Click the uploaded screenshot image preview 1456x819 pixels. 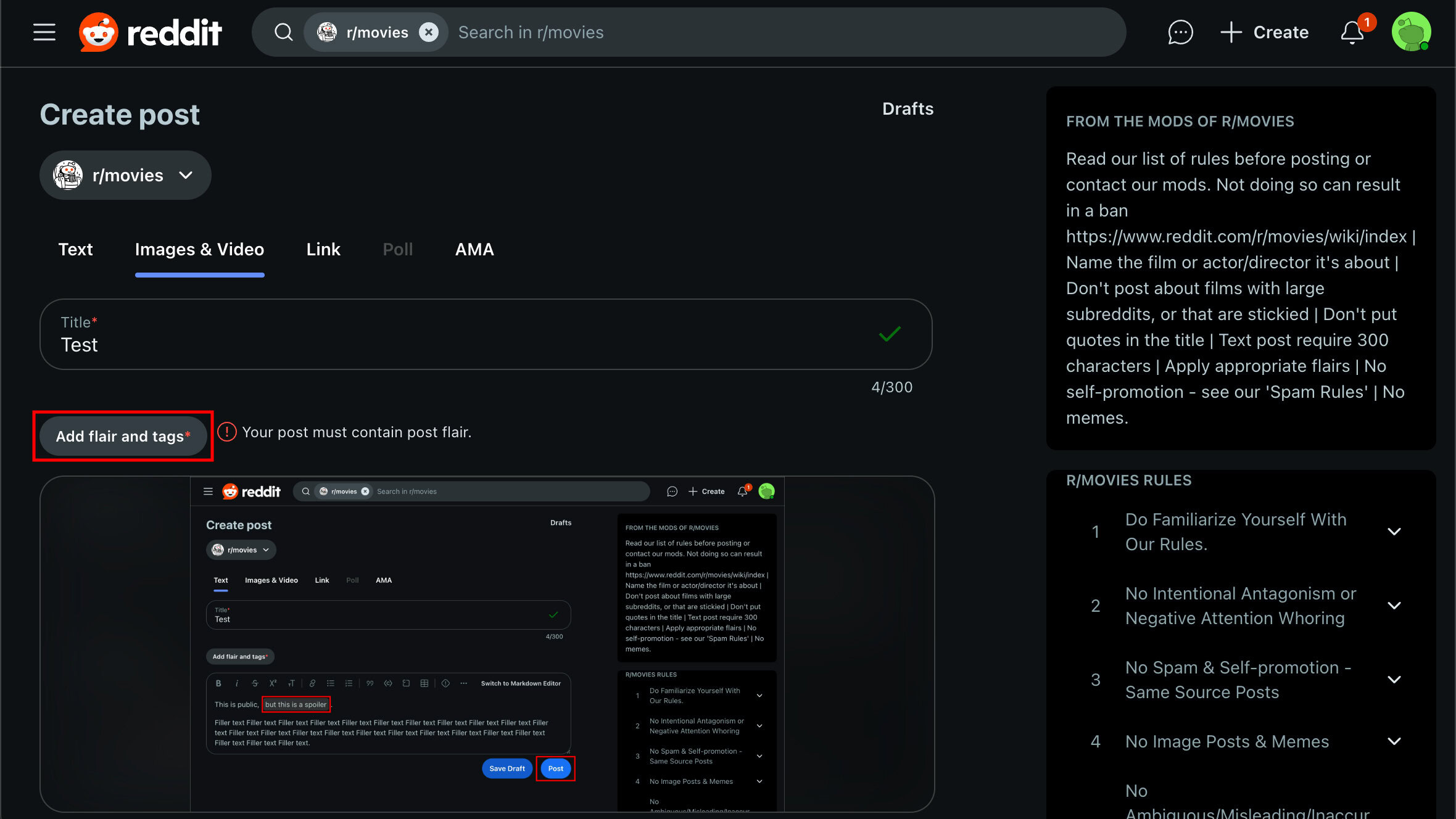(x=486, y=644)
